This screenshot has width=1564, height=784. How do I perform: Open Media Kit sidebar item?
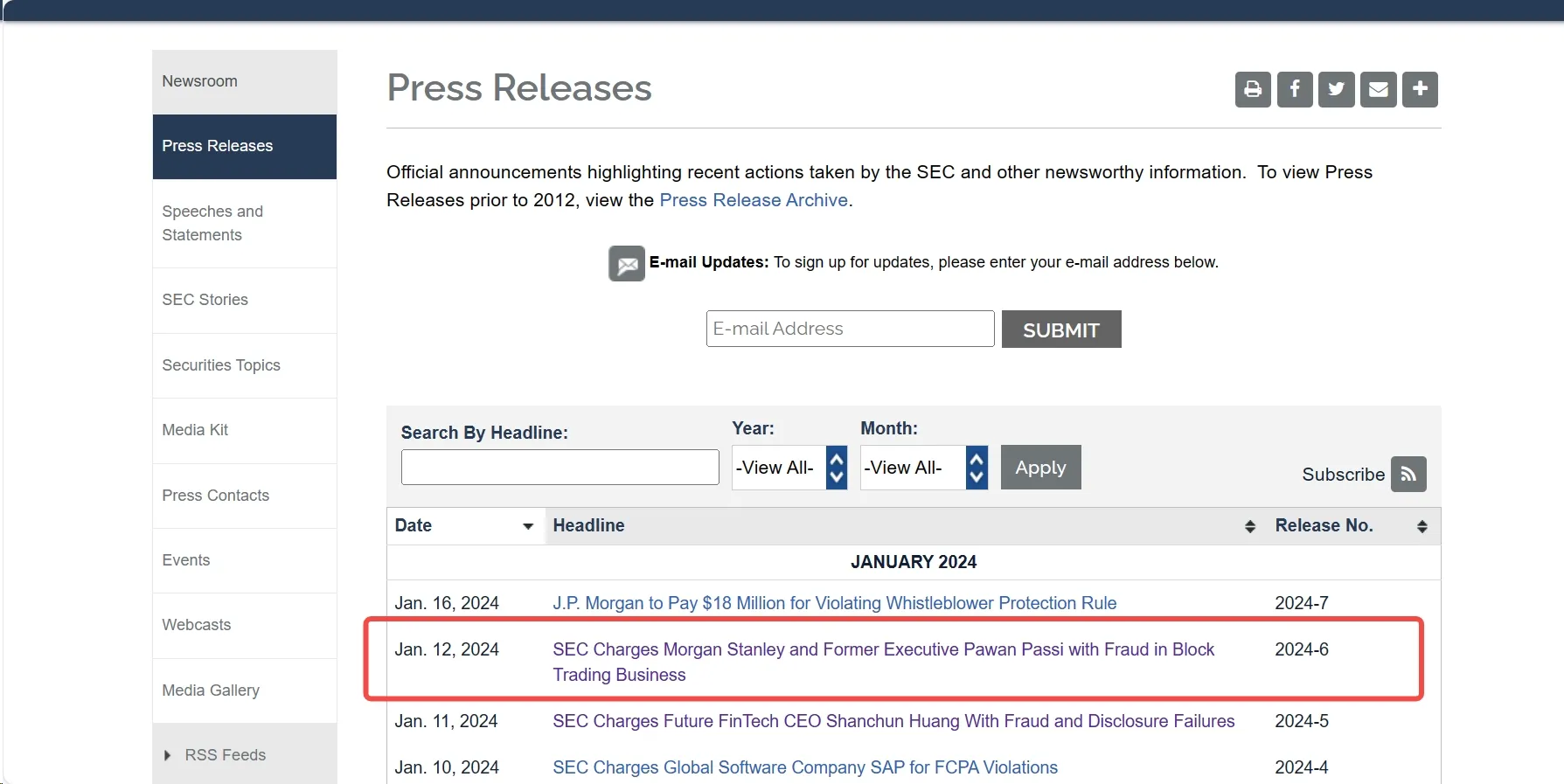tap(245, 431)
